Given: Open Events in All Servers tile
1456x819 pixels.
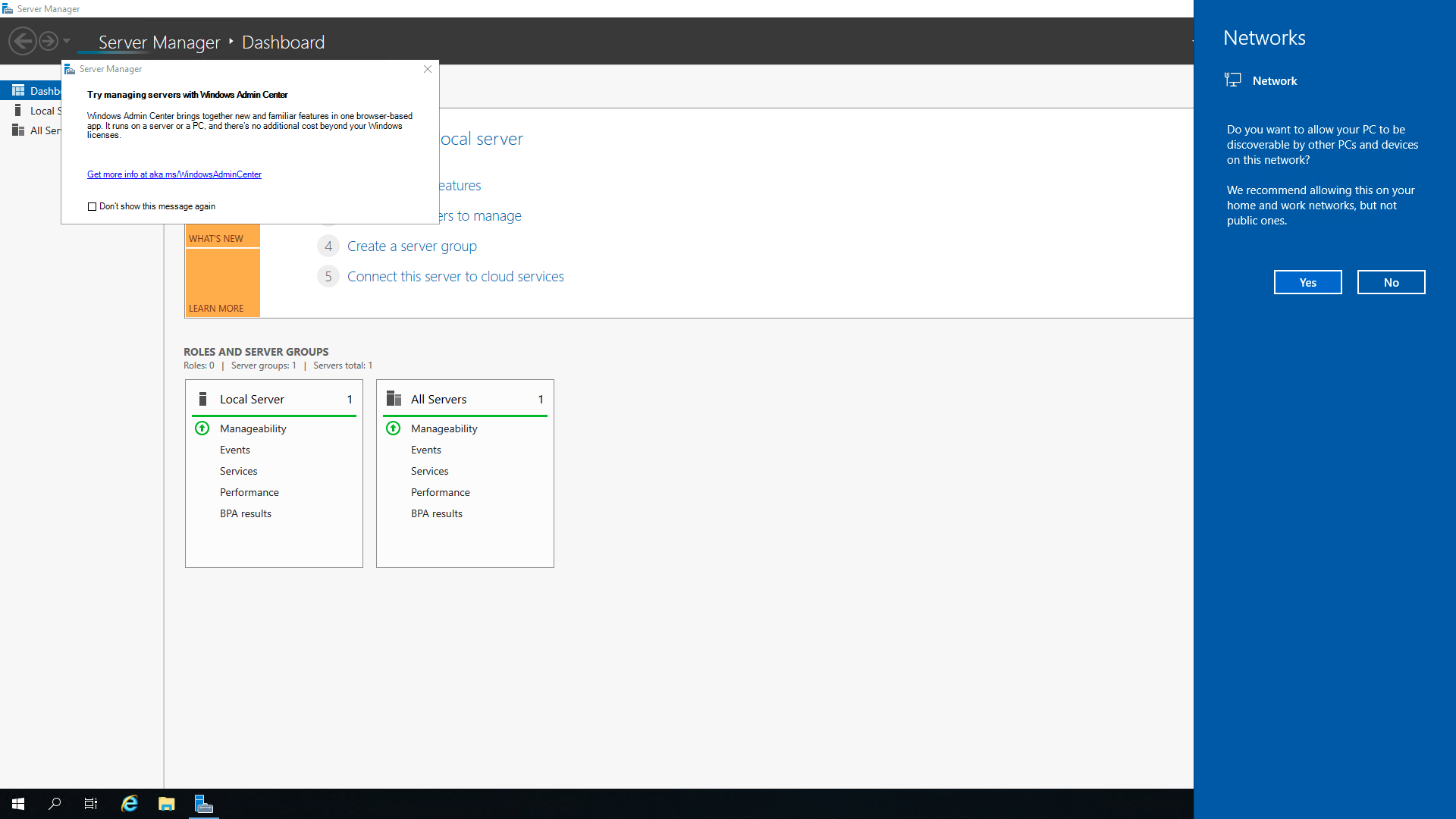Looking at the screenshot, I should point(426,450).
